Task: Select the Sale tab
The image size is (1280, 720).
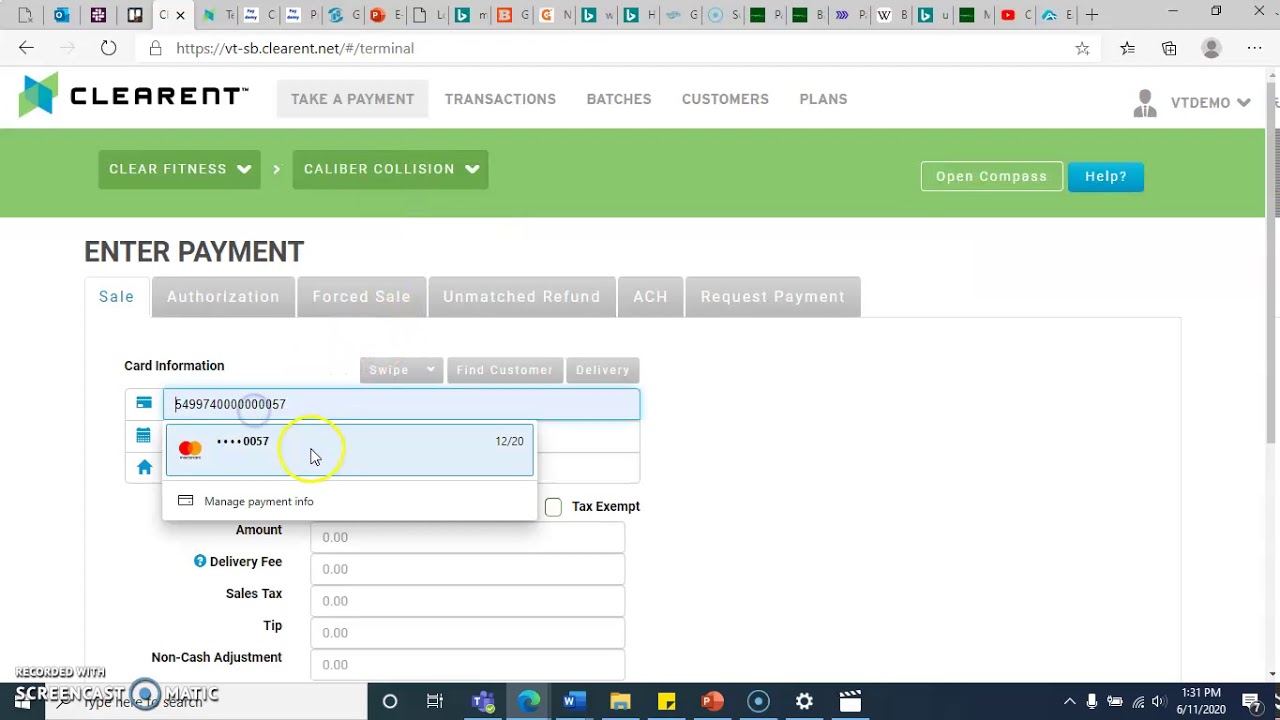Action: [x=116, y=297]
